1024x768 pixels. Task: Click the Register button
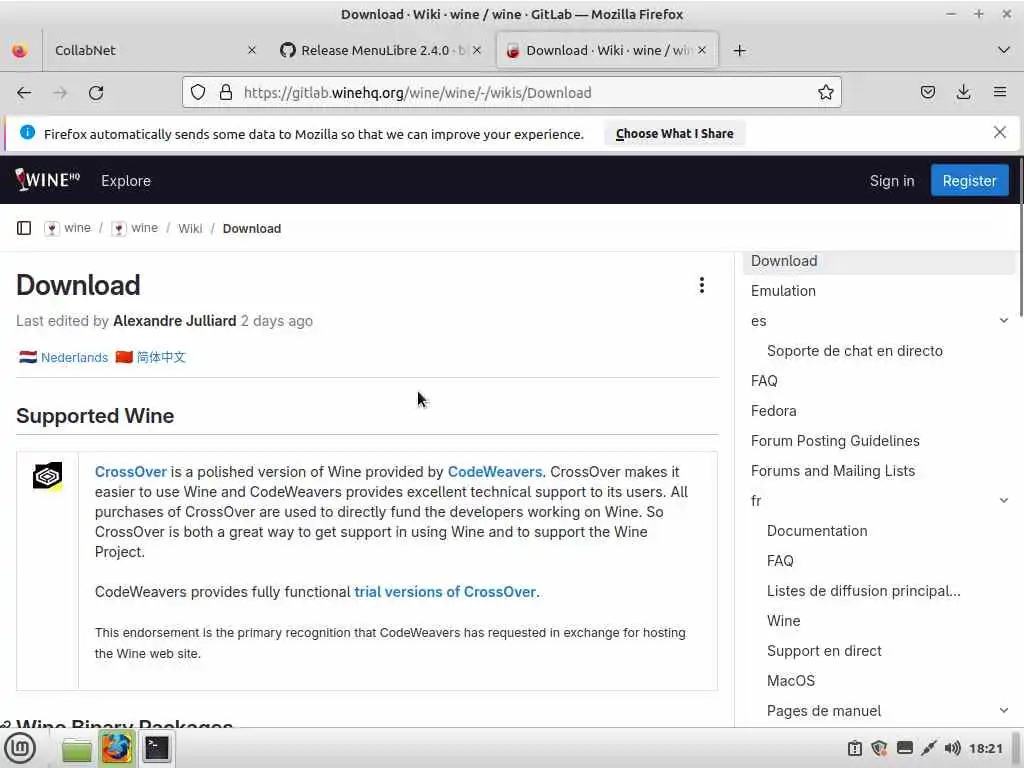tap(969, 181)
